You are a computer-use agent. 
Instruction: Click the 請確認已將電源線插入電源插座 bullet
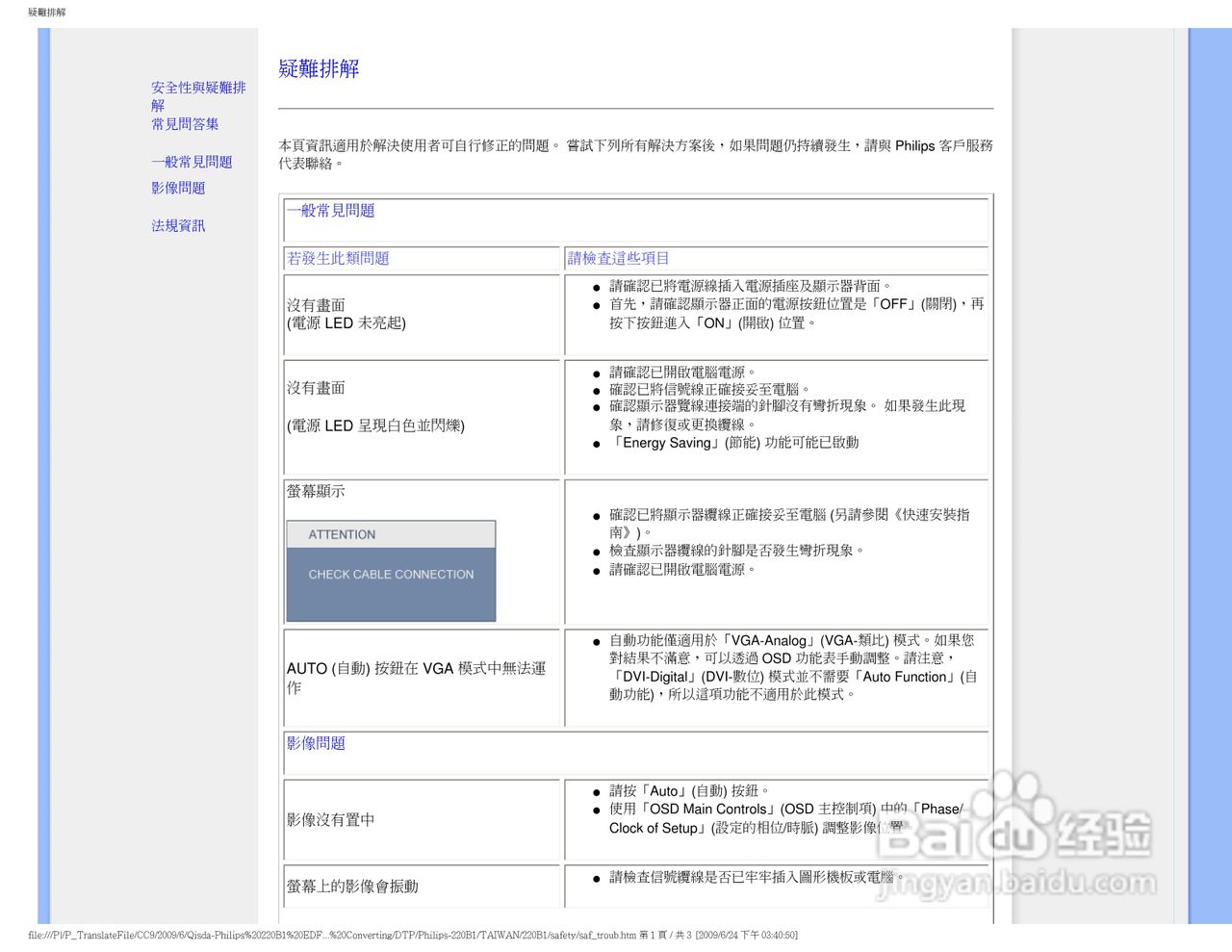(x=750, y=286)
